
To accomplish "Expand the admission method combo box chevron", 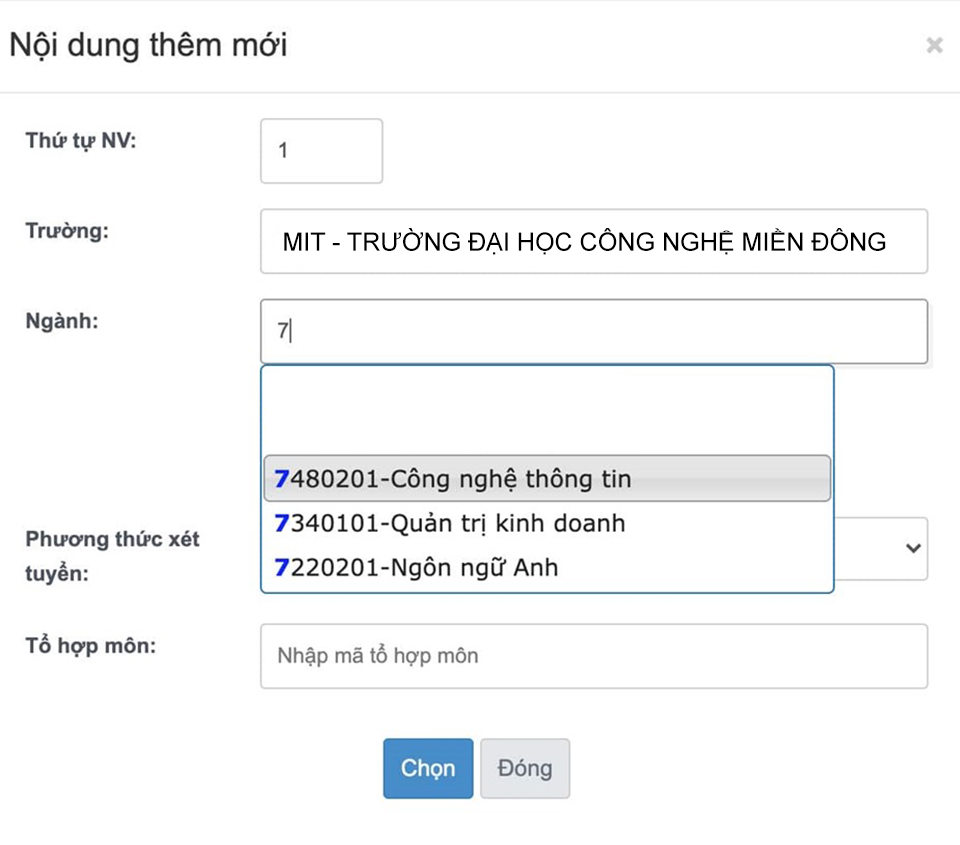I will click(911, 548).
